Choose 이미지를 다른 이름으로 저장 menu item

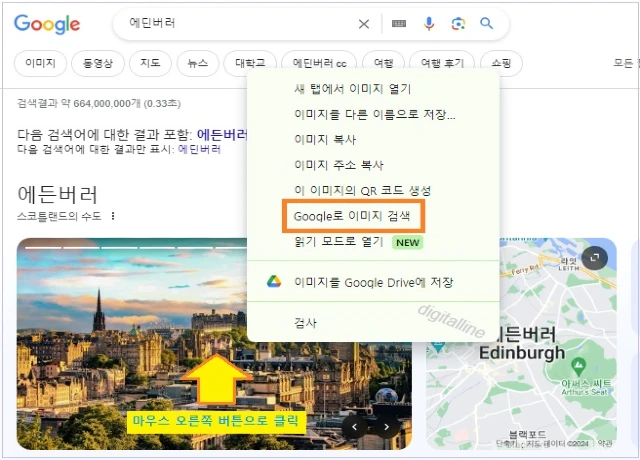[373, 114]
